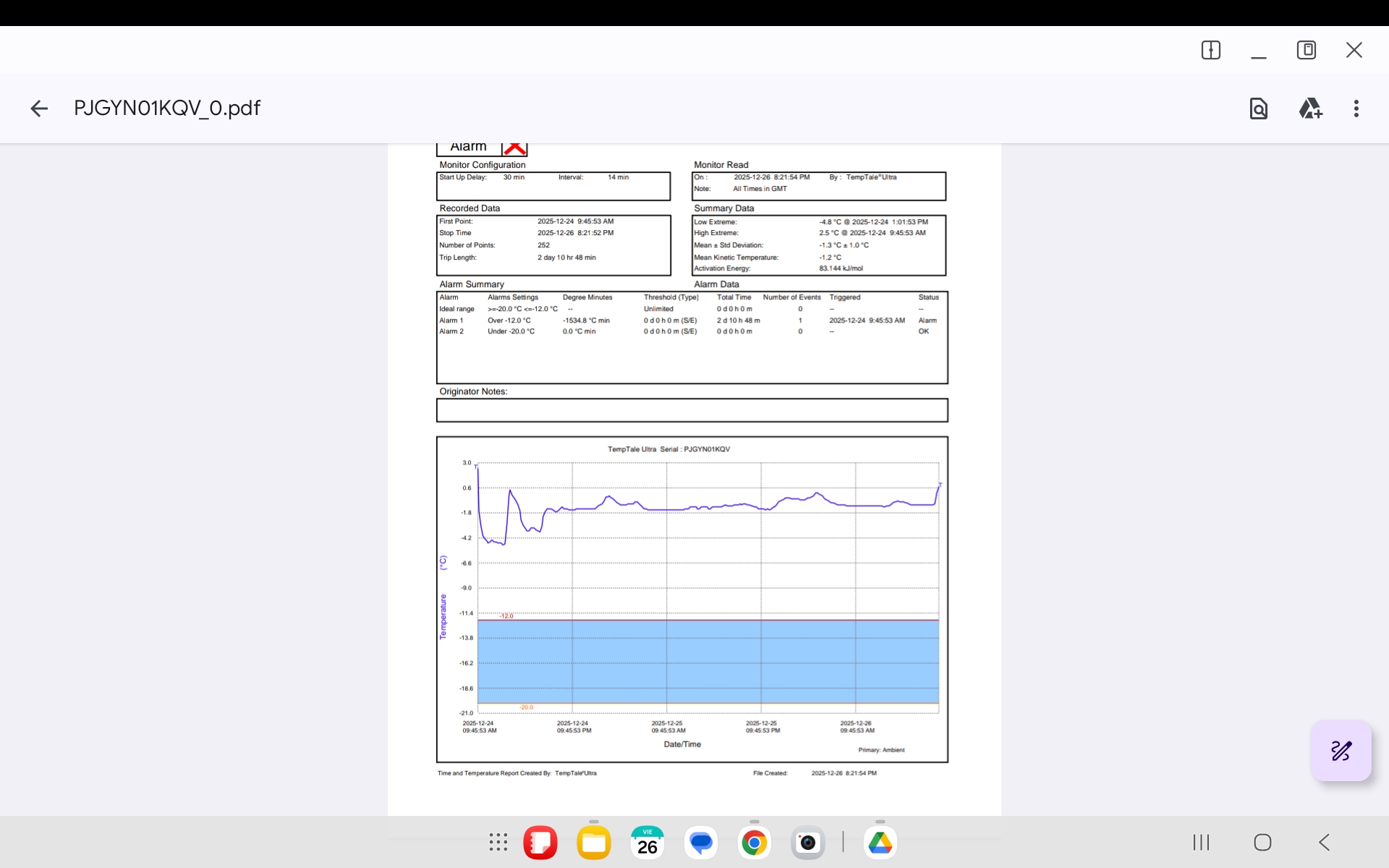Open the apps grid in taskbar
The width and height of the screenshot is (1389, 868).
coord(498,842)
